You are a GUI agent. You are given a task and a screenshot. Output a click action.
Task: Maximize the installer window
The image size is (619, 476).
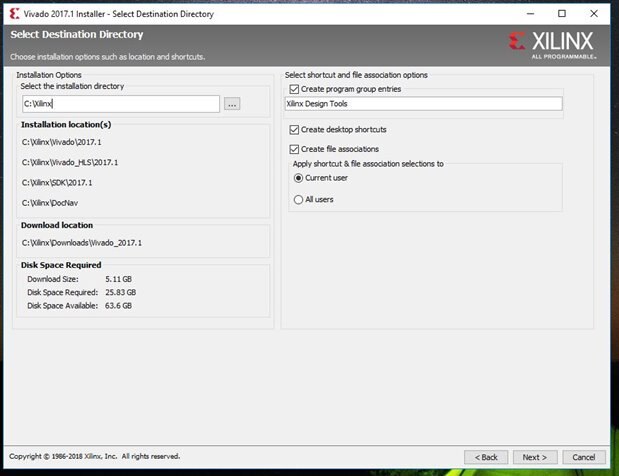562,14
